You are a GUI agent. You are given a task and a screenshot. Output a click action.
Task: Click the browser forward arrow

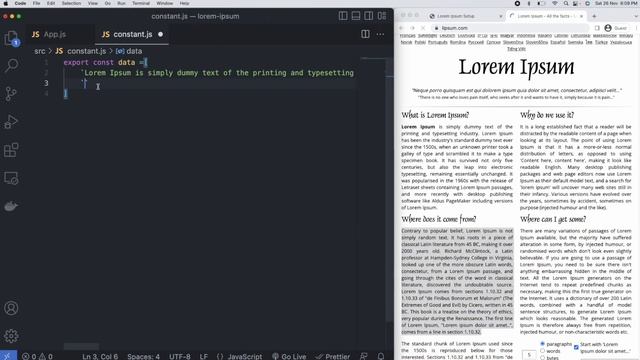[x=412, y=28]
